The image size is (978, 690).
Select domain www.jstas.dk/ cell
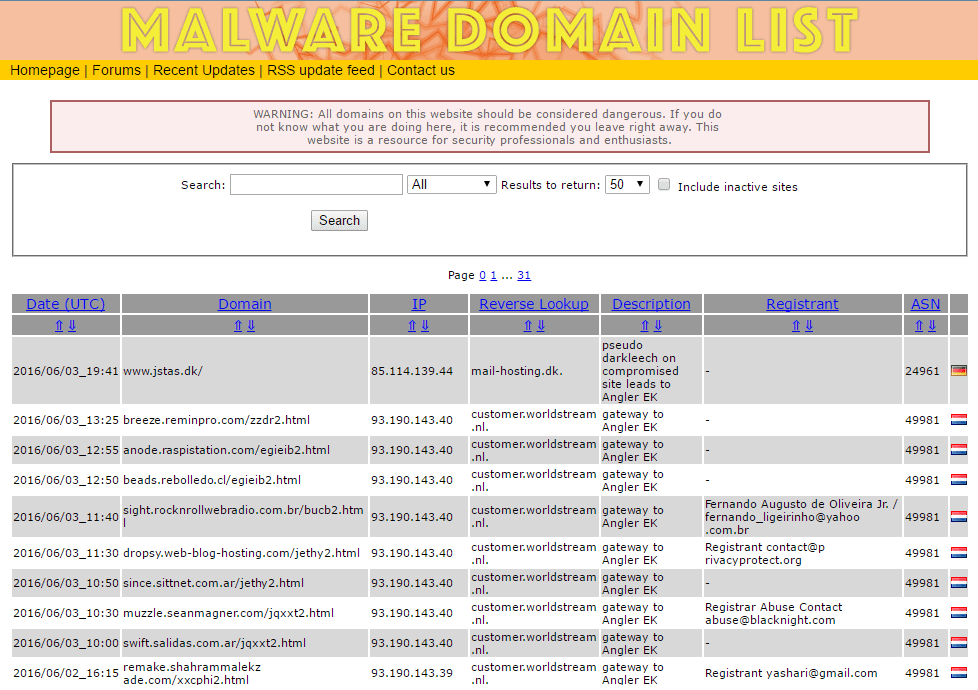[244, 371]
